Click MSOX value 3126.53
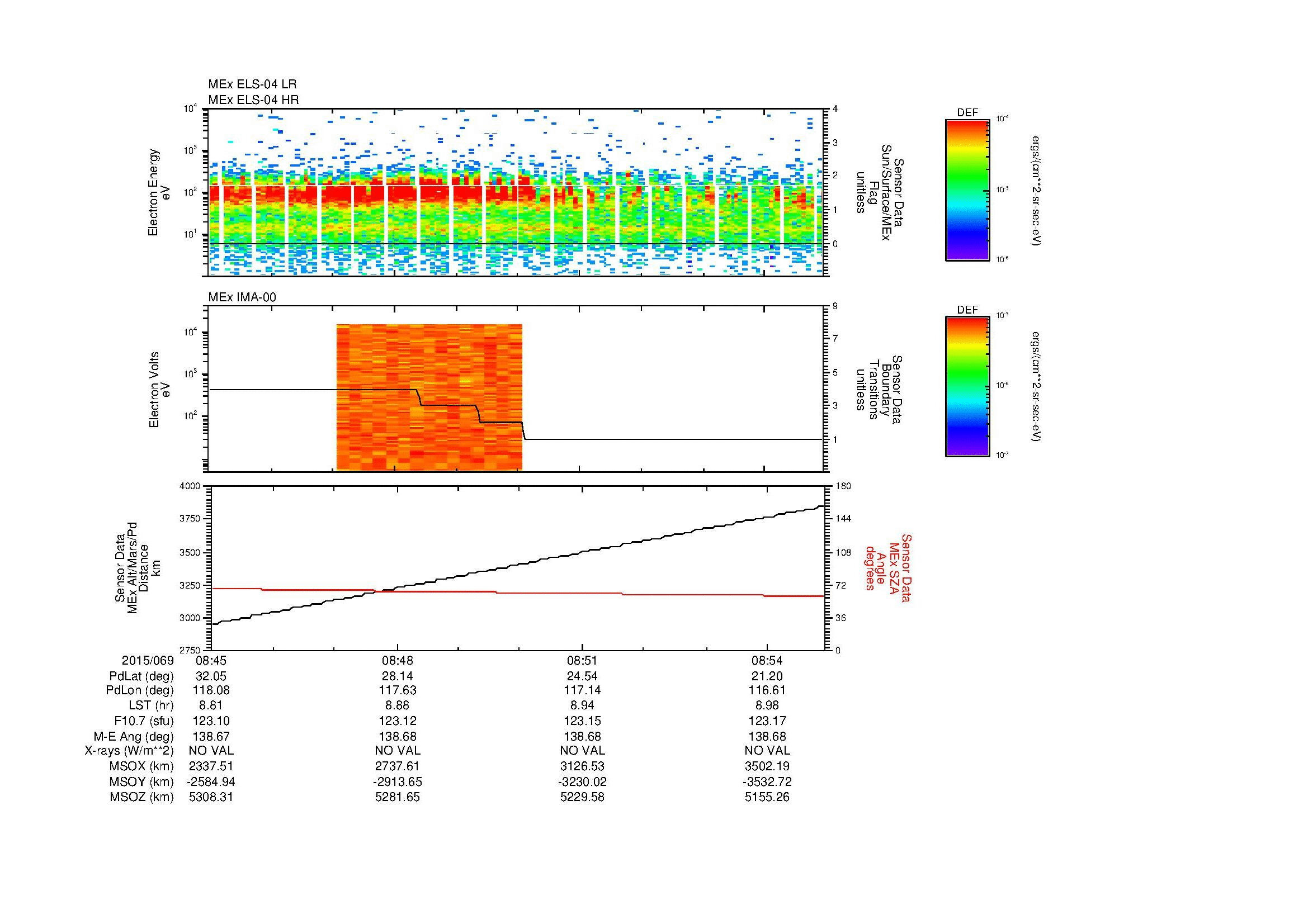Image resolution: width=1308 pixels, height=924 pixels. pos(582,767)
